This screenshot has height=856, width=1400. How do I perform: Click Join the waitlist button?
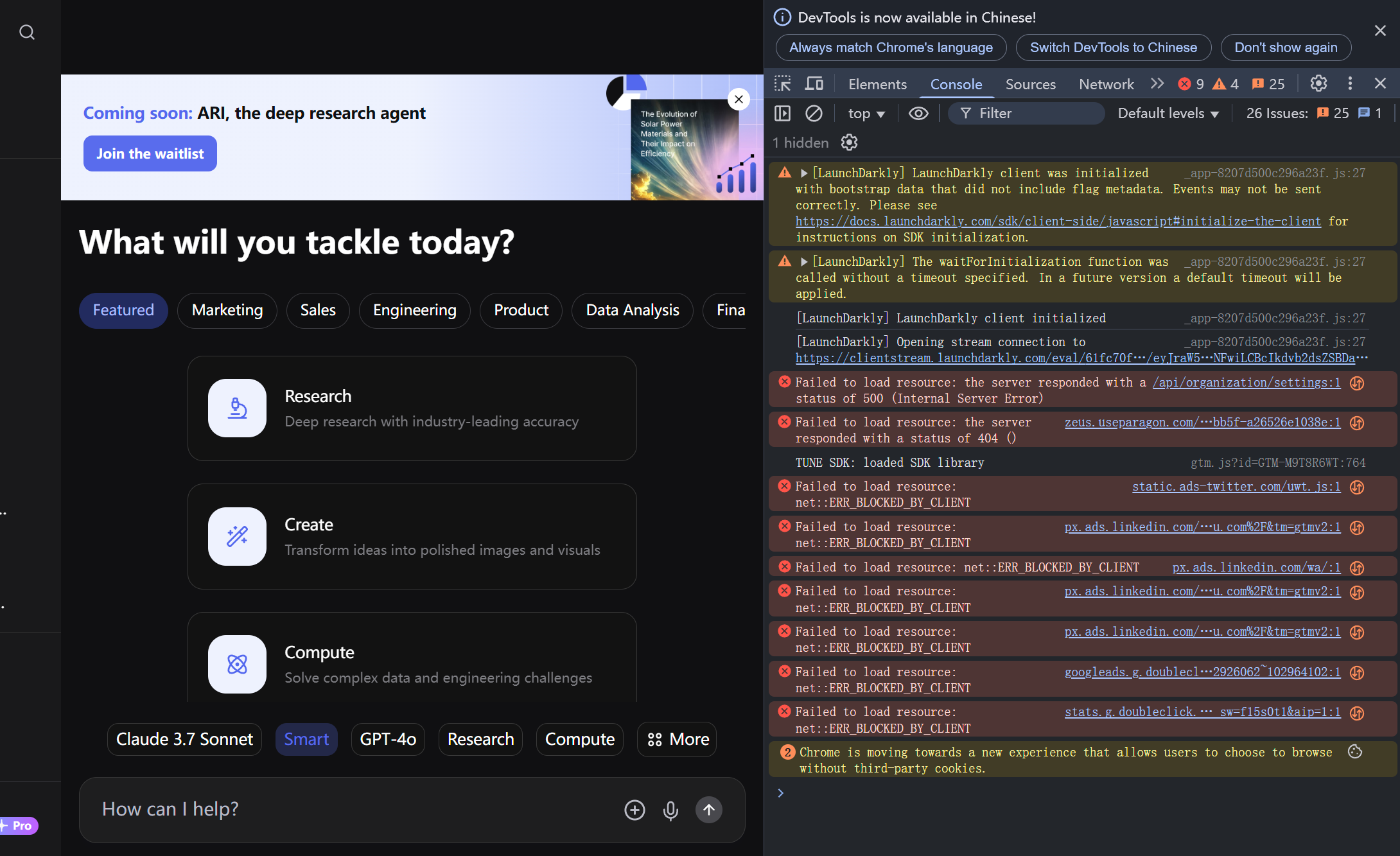[150, 153]
